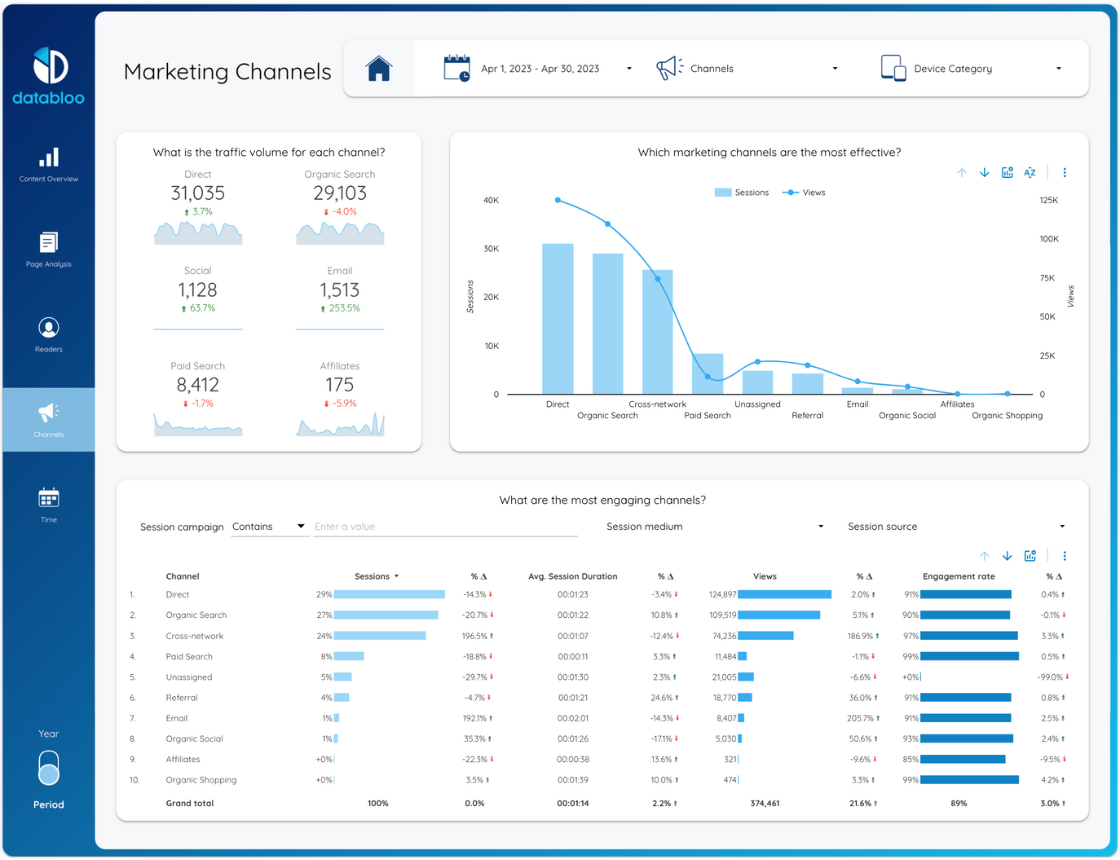Viewport: 1120px width, 860px height.
Task: Open Content Overview bar chart icon
Action: pos(49,157)
